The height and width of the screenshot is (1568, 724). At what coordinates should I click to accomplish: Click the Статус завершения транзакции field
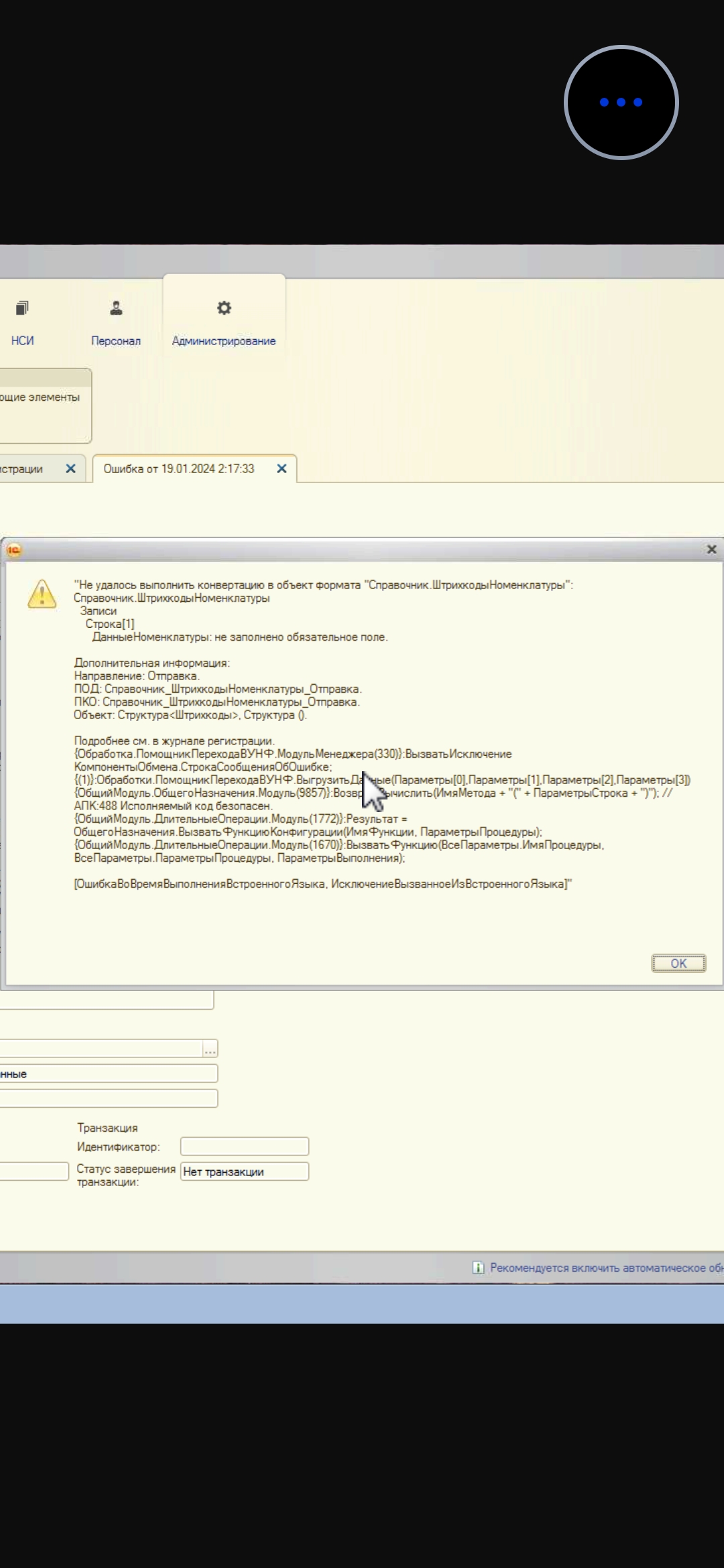click(245, 1171)
